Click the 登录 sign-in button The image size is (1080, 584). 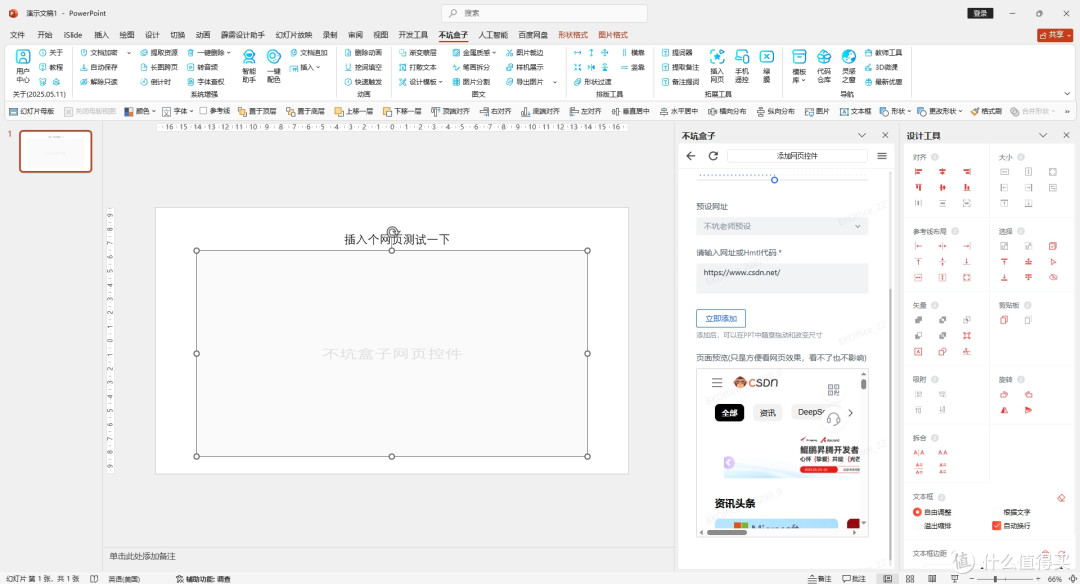(x=980, y=13)
